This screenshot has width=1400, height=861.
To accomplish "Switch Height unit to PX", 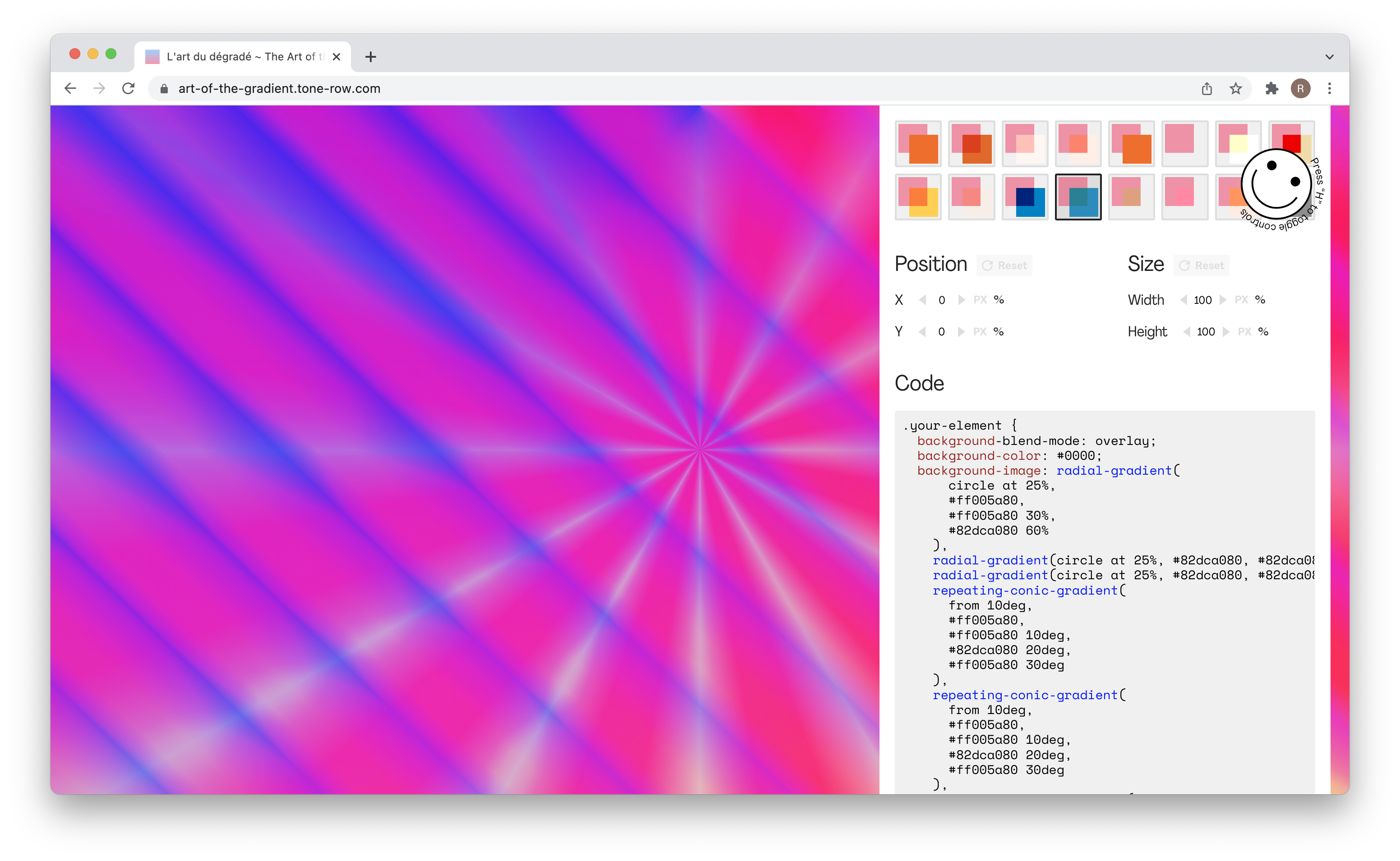I will coord(1244,331).
